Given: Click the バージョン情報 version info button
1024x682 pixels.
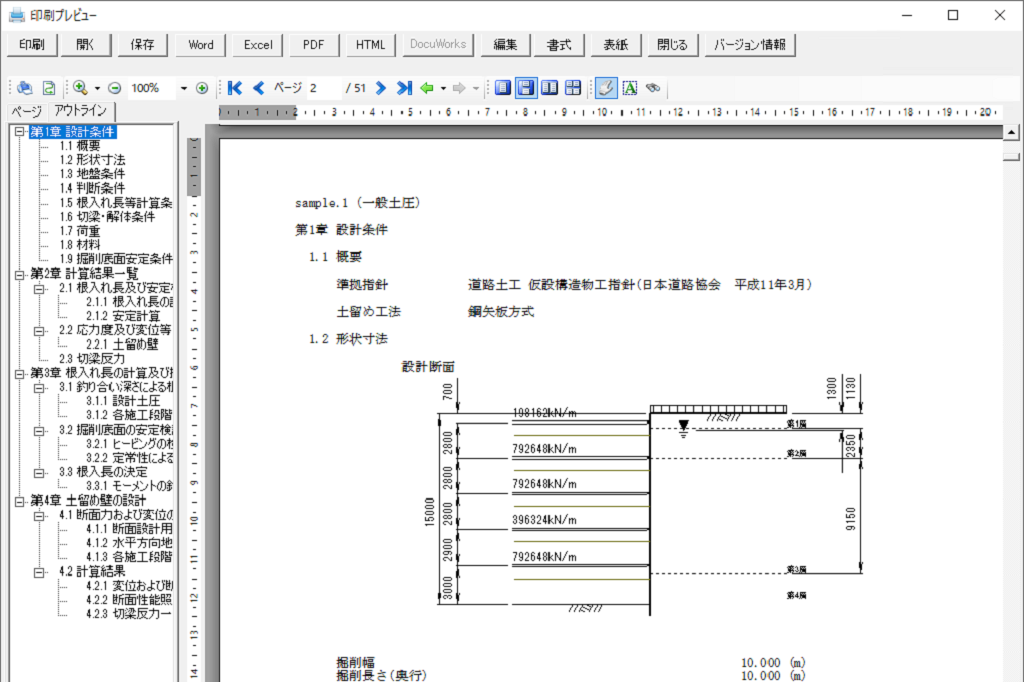Looking at the screenshot, I should coord(750,44).
